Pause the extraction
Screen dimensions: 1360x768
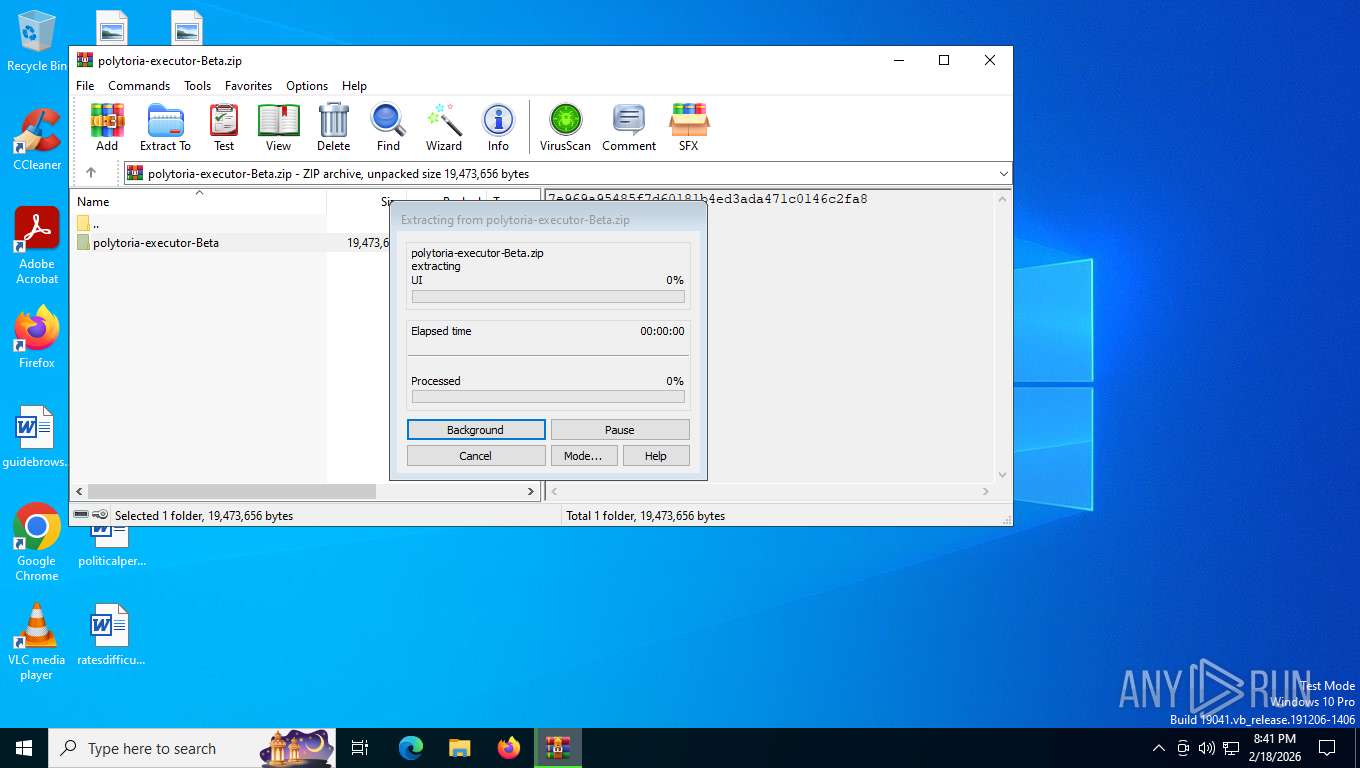(x=620, y=430)
